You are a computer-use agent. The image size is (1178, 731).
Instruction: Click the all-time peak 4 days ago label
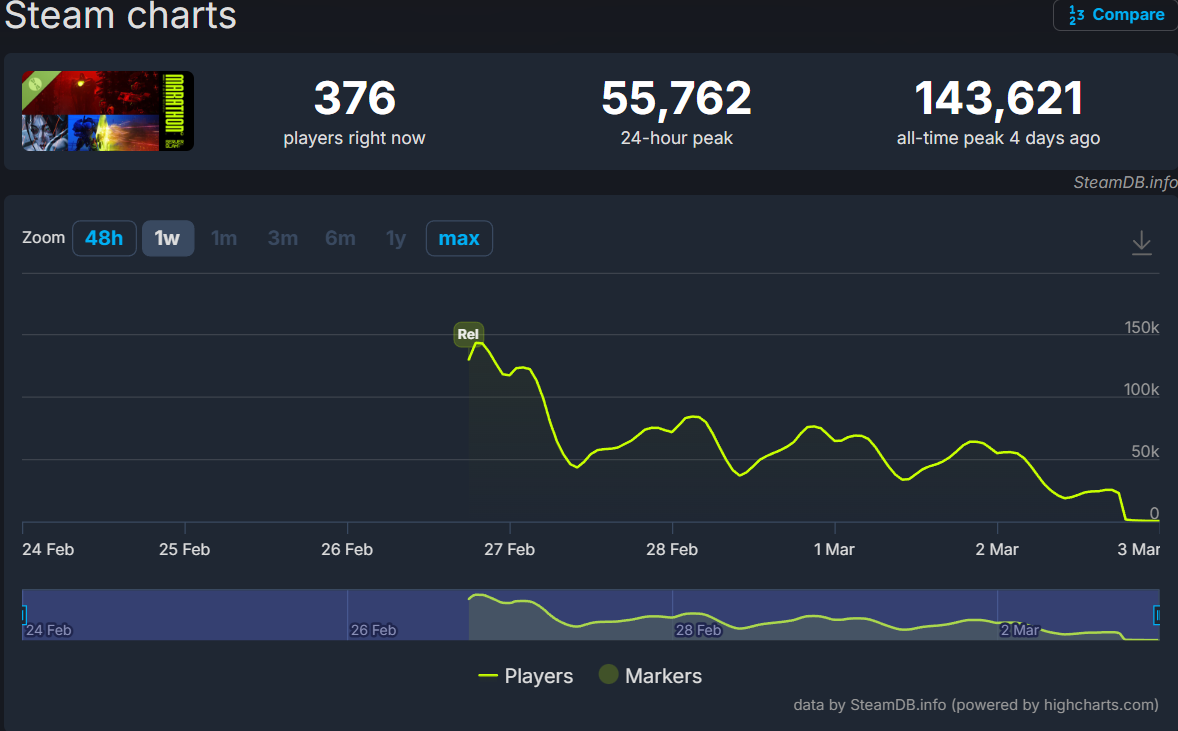pyautogui.click(x=998, y=138)
